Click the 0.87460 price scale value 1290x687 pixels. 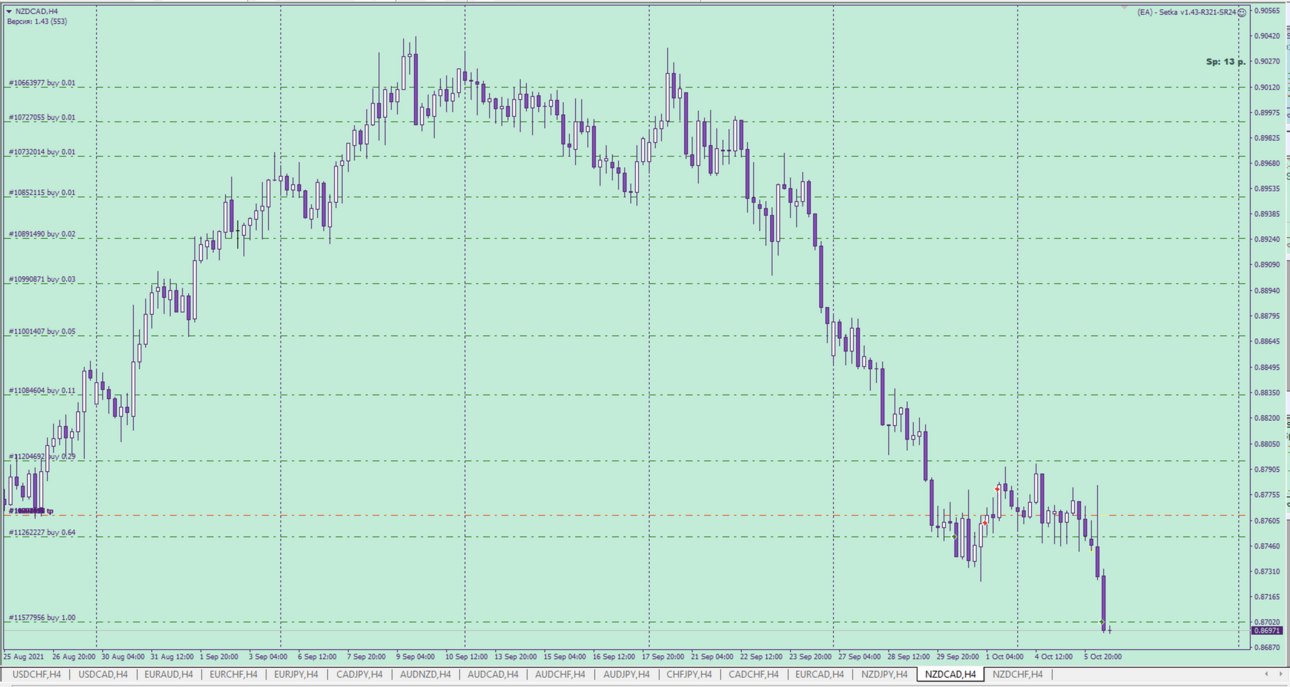[x=1267, y=546]
